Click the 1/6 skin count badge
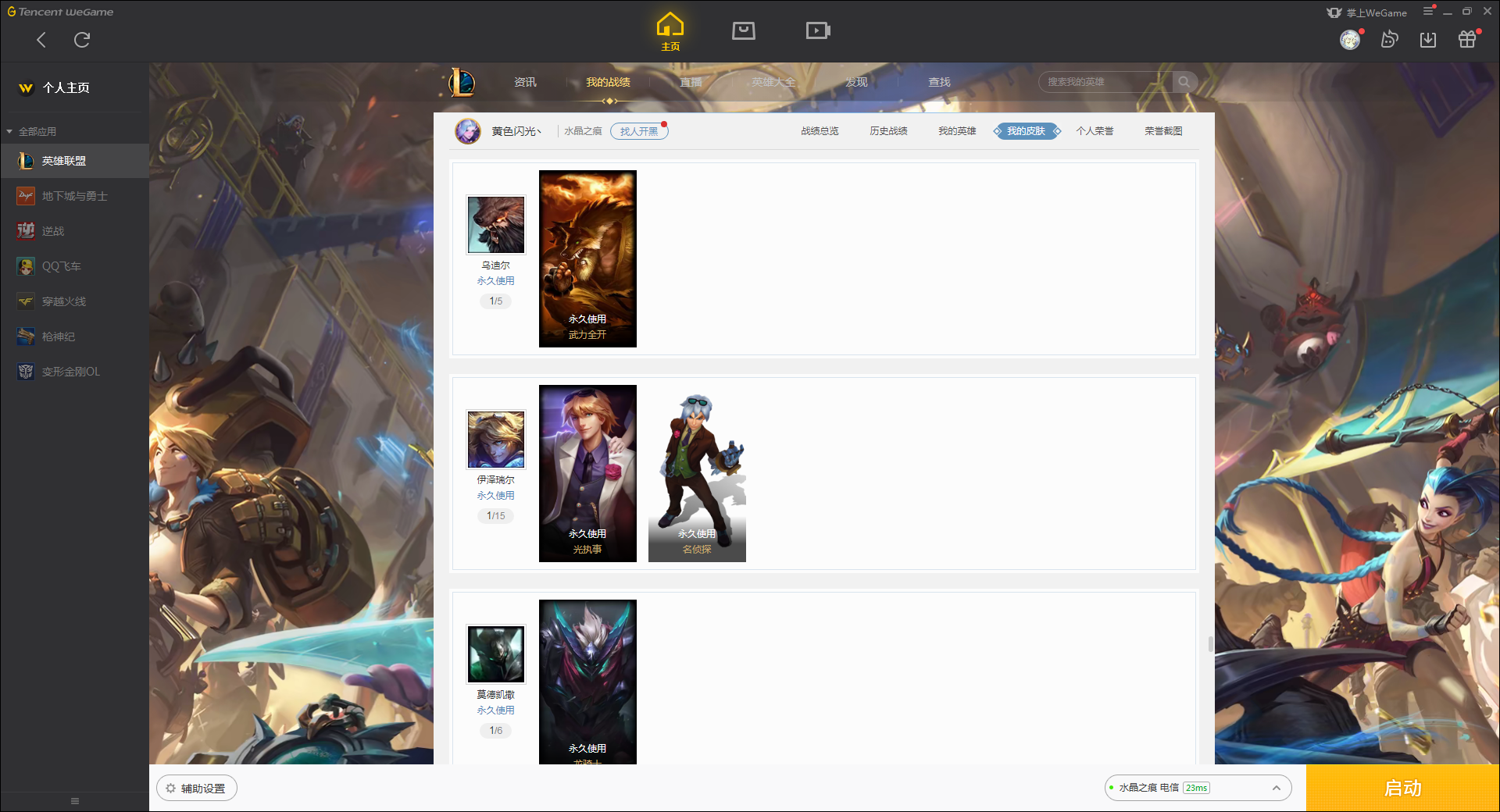Screen dimensions: 1500x812 click(x=496, y=731)
